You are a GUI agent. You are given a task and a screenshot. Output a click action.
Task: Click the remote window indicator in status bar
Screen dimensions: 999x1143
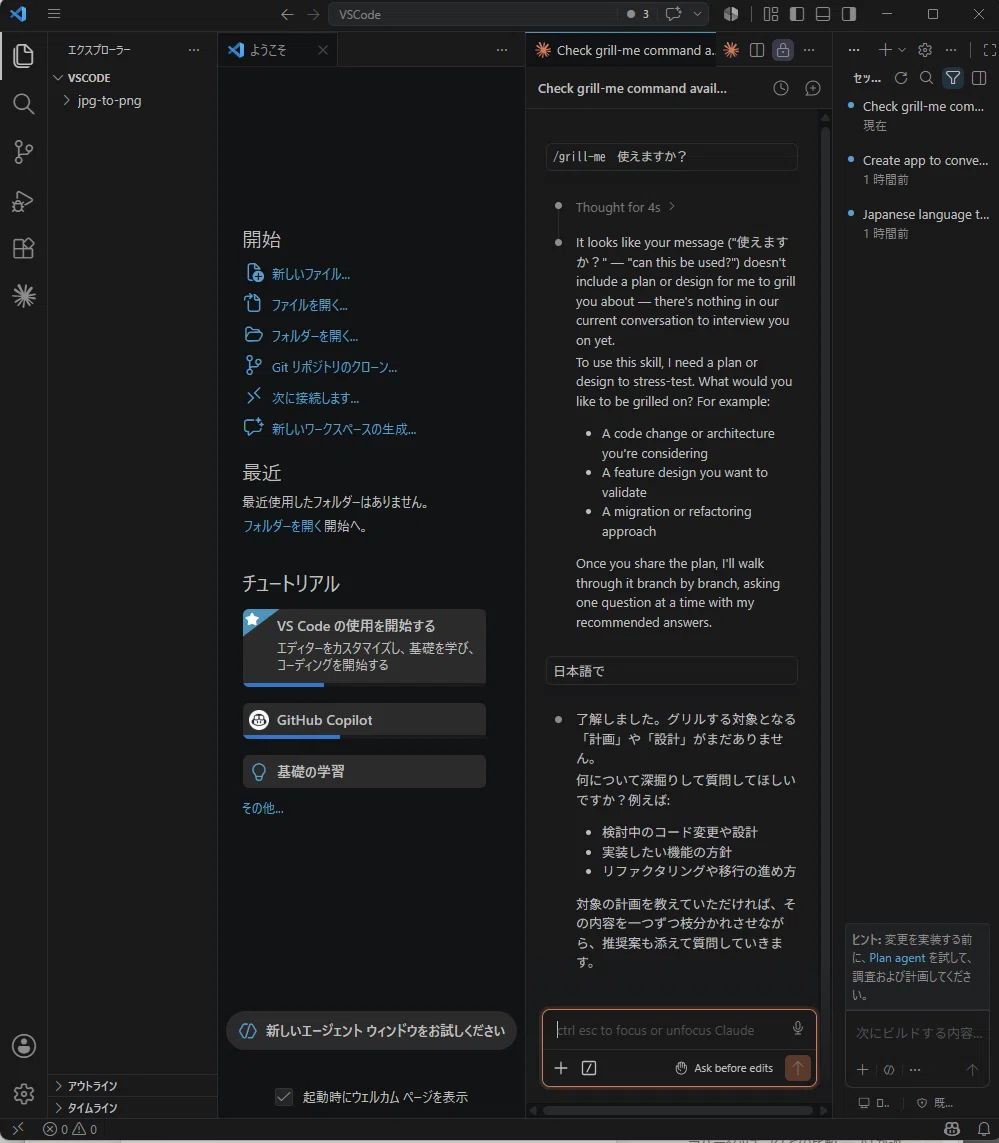18,1129
